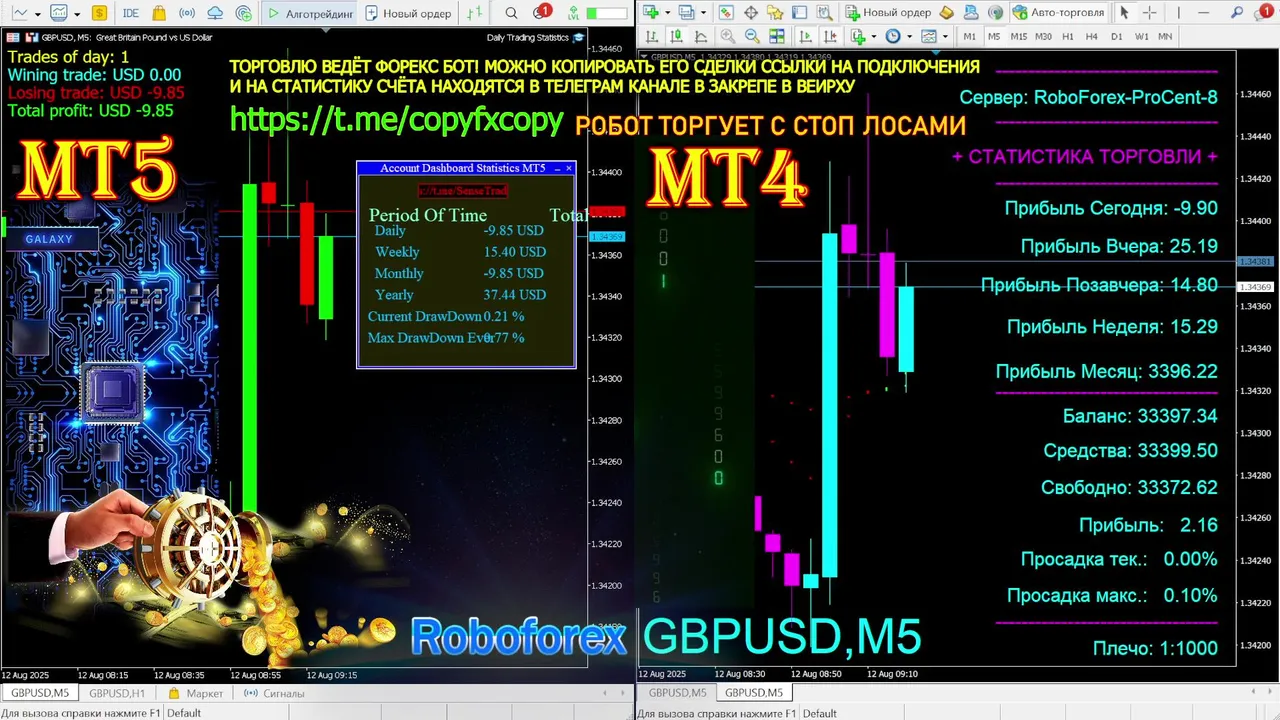Expand MT5 chart type dropdown arrow
Viewport: 1280px width, 720px height.
(x=38, y=14)
